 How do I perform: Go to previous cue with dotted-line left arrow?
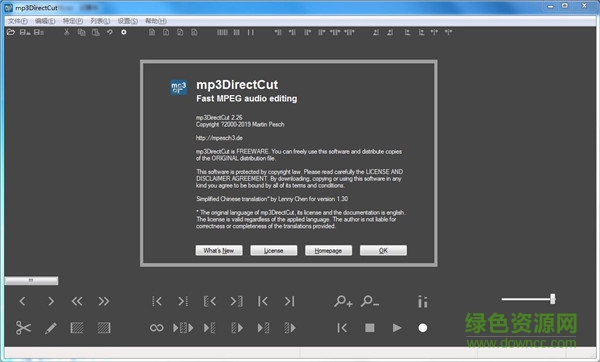157,302
